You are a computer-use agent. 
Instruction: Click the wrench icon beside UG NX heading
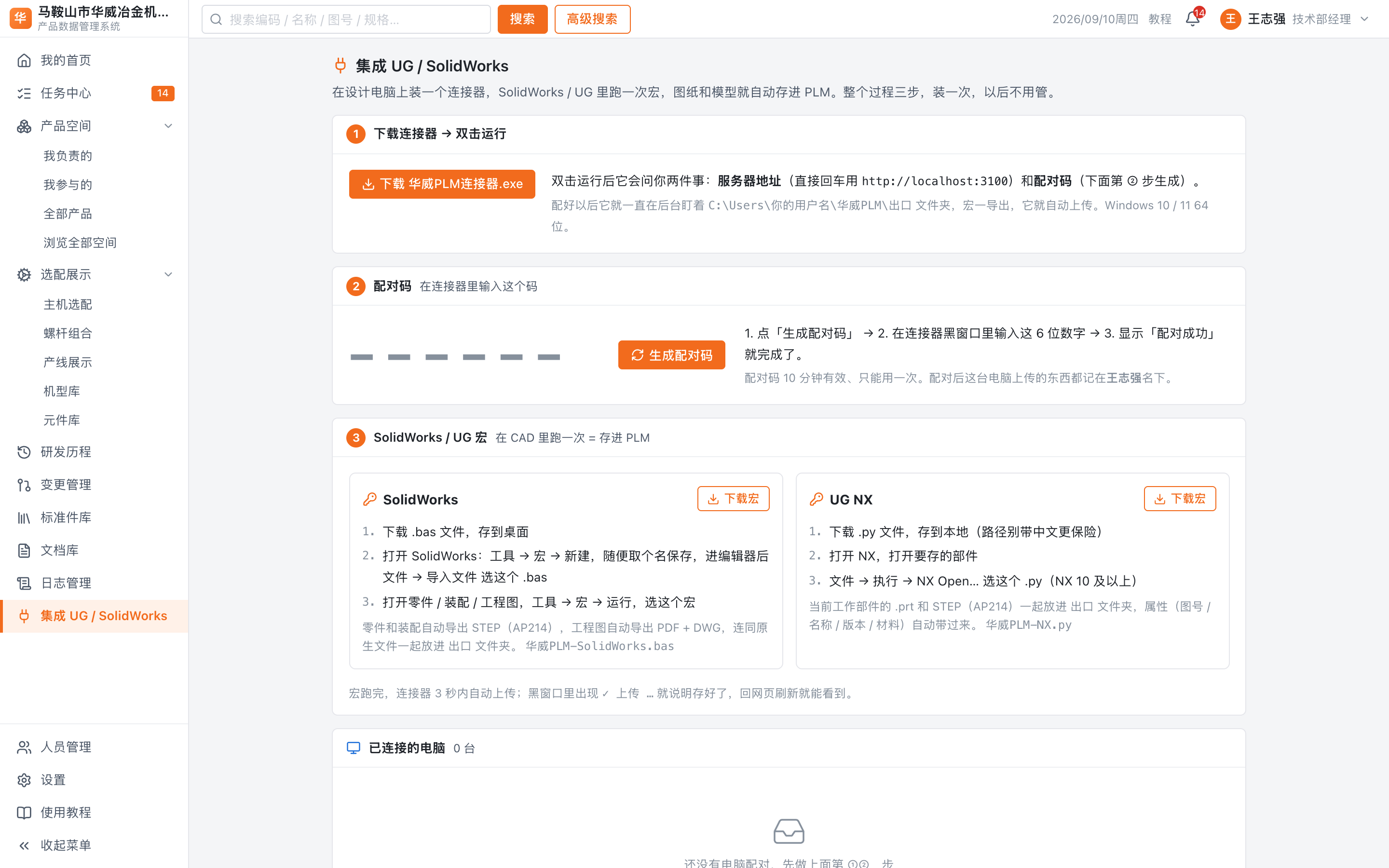(816, 500)
